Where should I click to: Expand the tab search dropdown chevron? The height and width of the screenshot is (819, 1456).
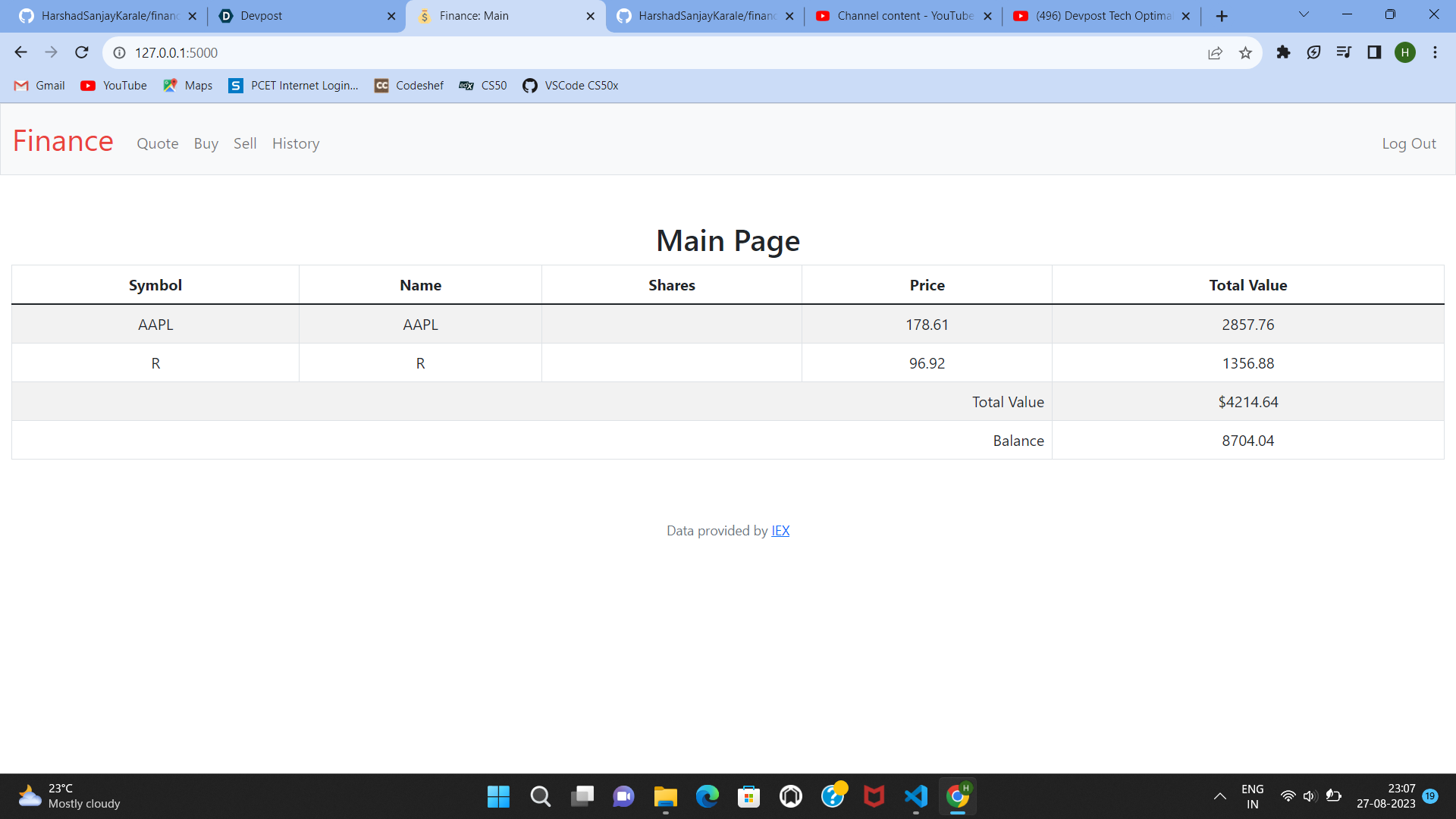(x=1304, y=14)
